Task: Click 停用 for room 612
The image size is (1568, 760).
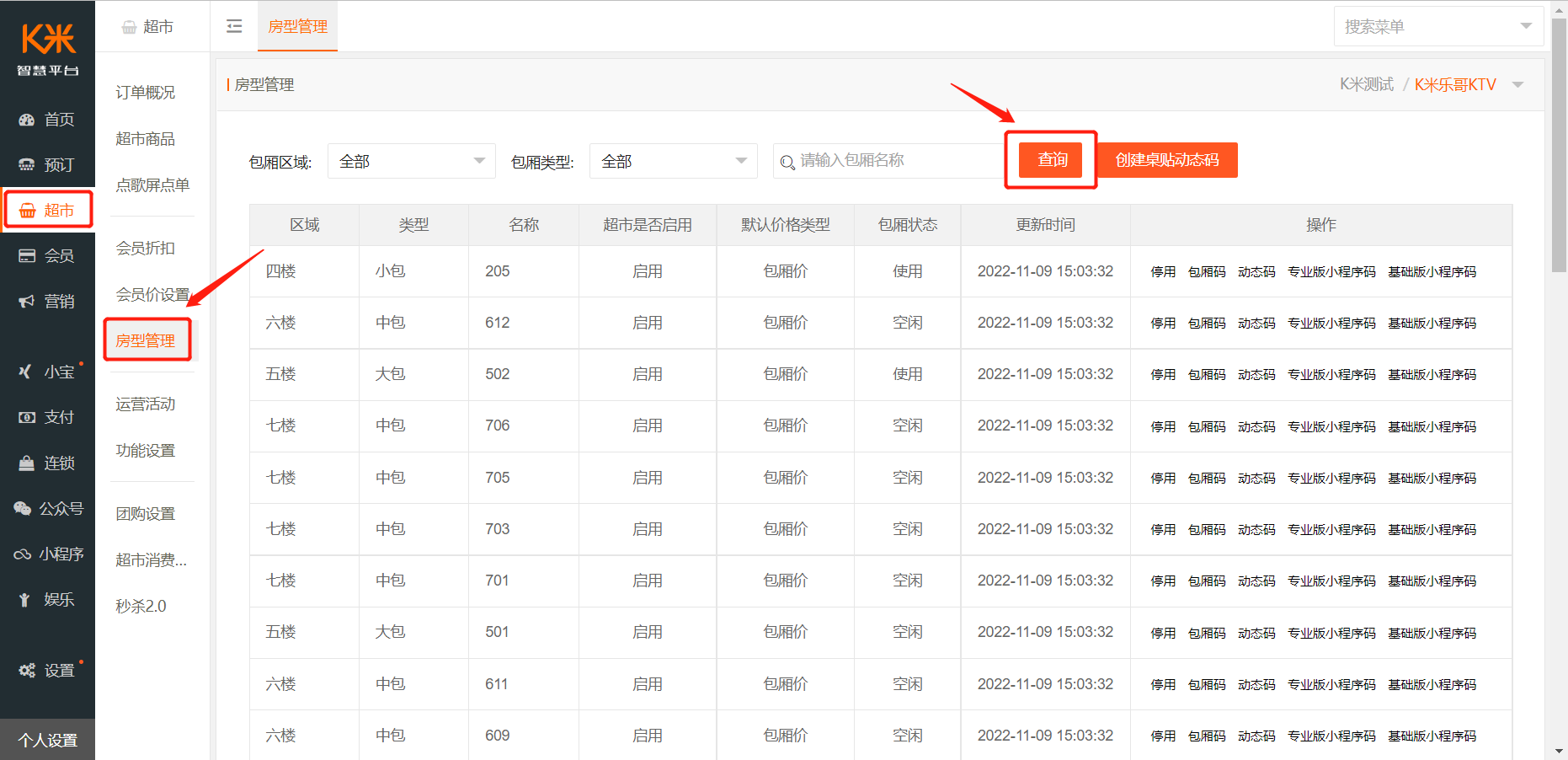Action: click(x=1163, y=324)
